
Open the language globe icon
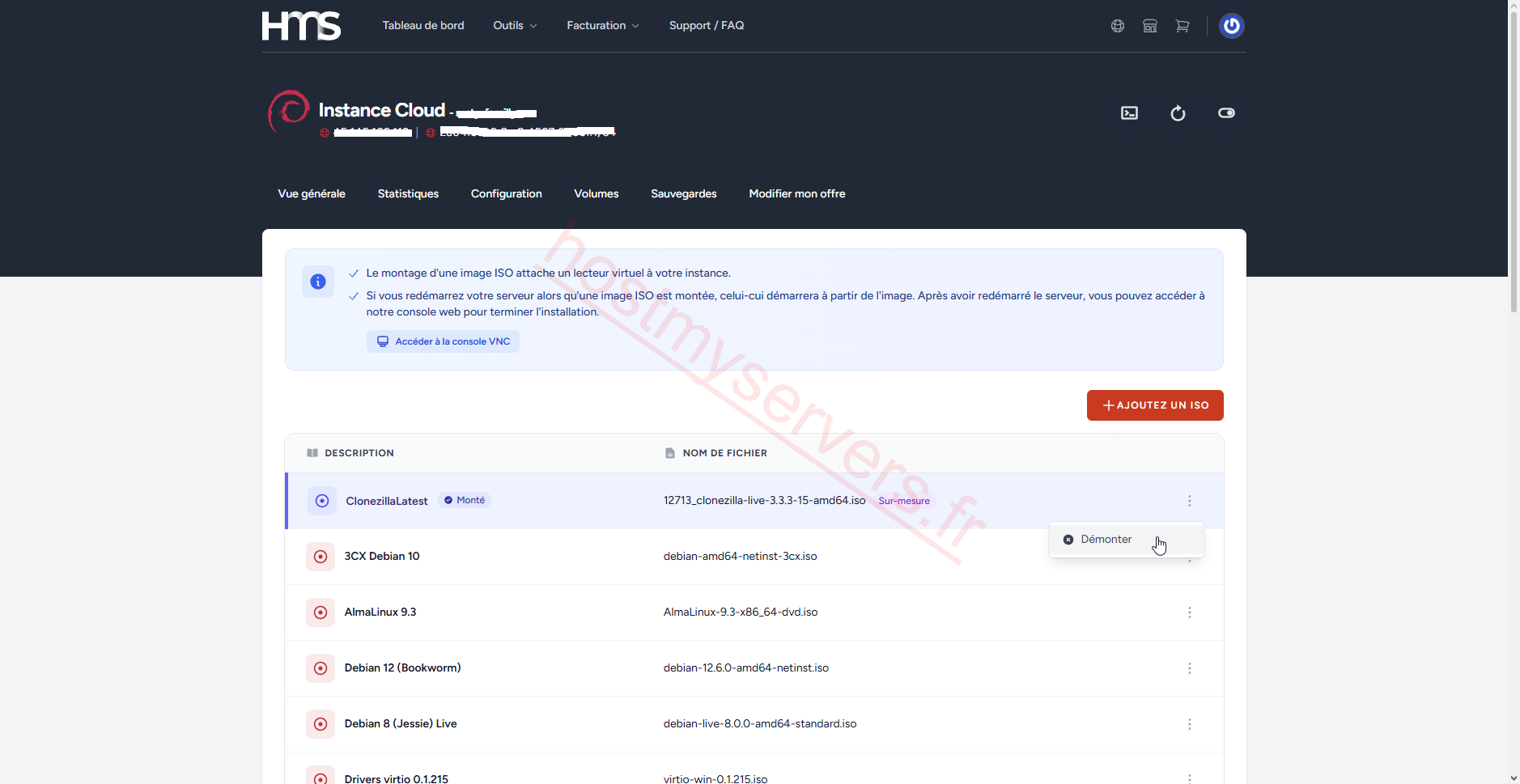click(1118, 26)
